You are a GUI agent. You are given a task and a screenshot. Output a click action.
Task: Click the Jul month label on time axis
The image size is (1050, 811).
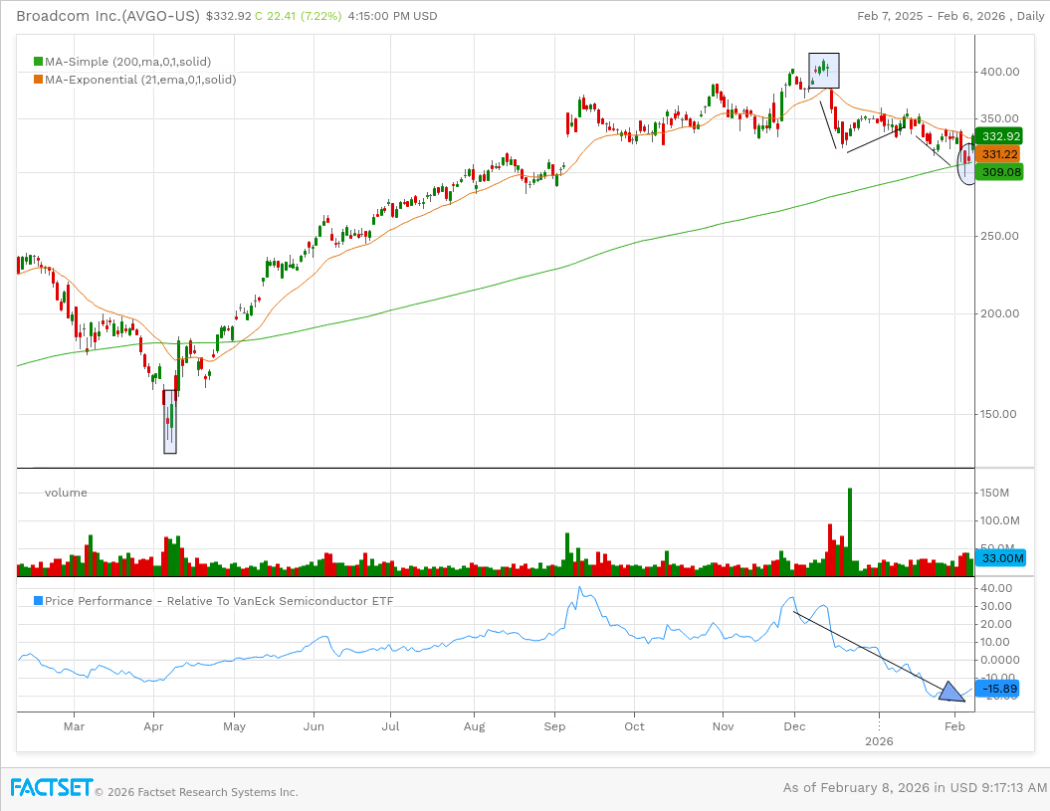[x=390, y=726]
